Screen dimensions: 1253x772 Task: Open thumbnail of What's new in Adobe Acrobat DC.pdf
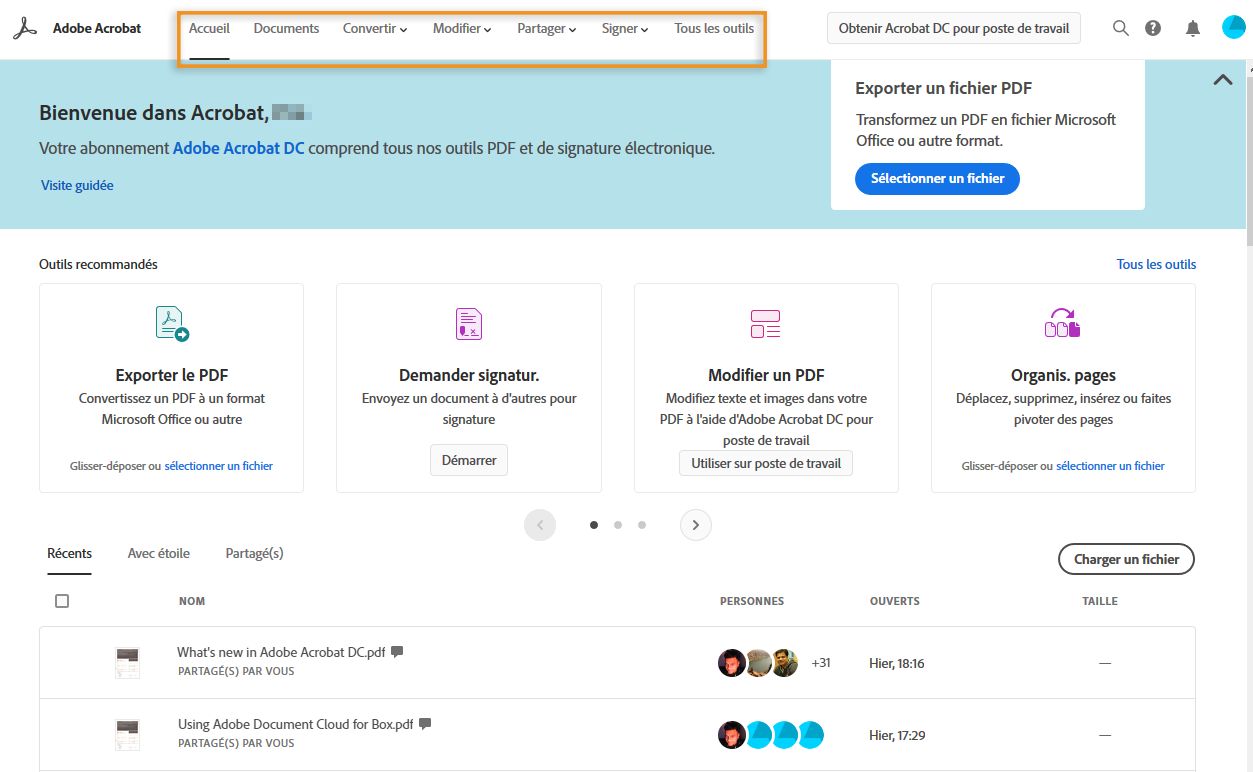click(127, 663)
